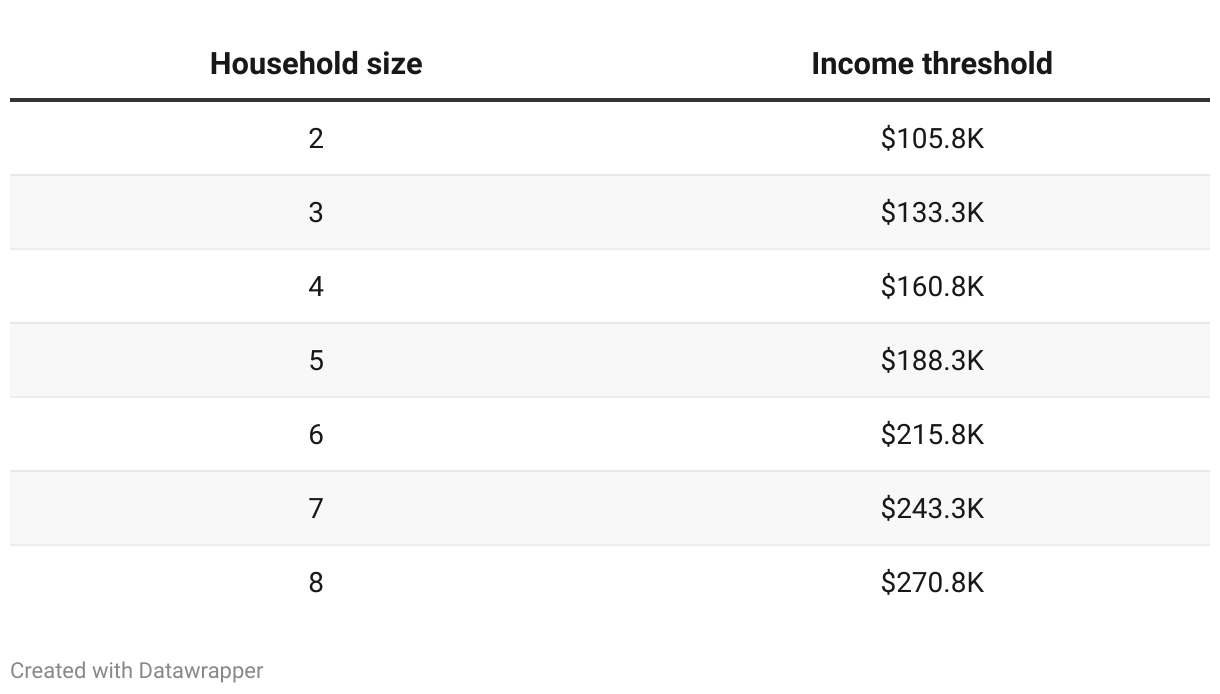This screenshot has width=1220, height=694.
Task: Click the $105.8K income threshold value
Action: [932, 138]
